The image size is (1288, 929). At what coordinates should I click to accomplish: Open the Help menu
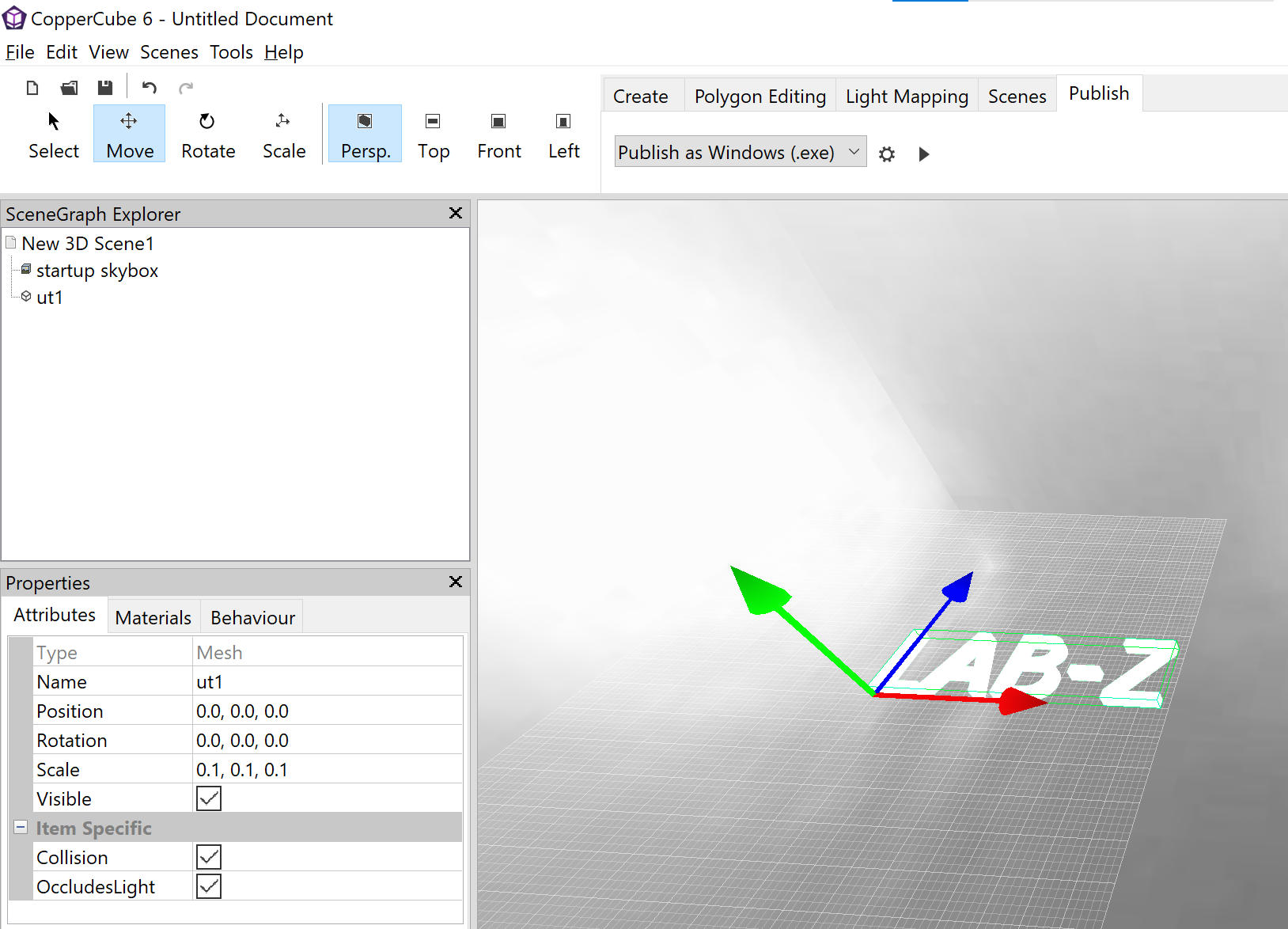coord(284,52)
